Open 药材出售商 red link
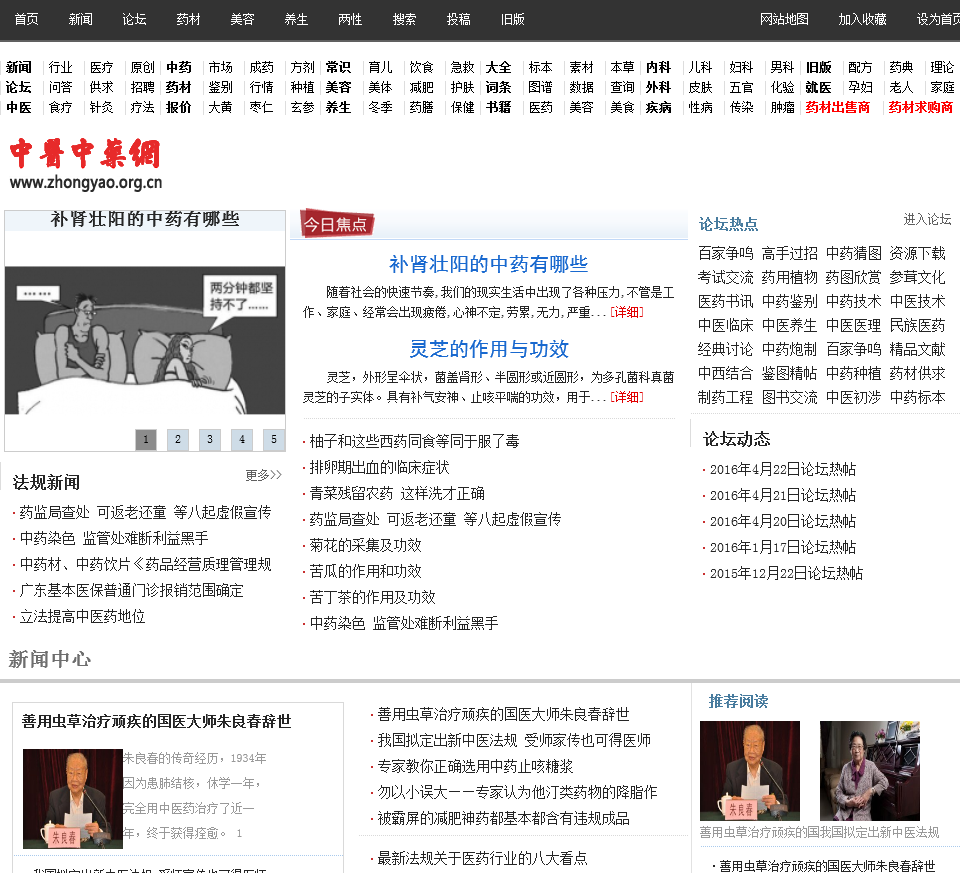 tap(837, 107)
